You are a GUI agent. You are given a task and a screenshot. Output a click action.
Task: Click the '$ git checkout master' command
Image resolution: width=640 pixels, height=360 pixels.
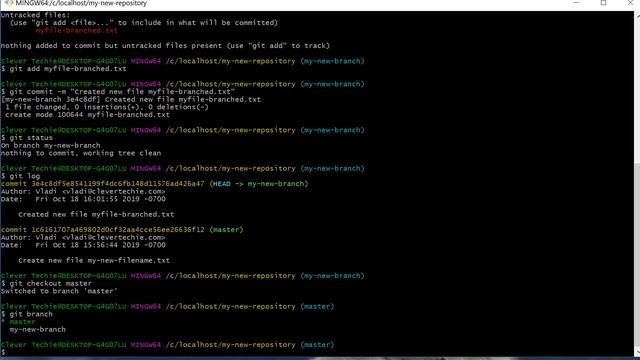click(47, 284)
